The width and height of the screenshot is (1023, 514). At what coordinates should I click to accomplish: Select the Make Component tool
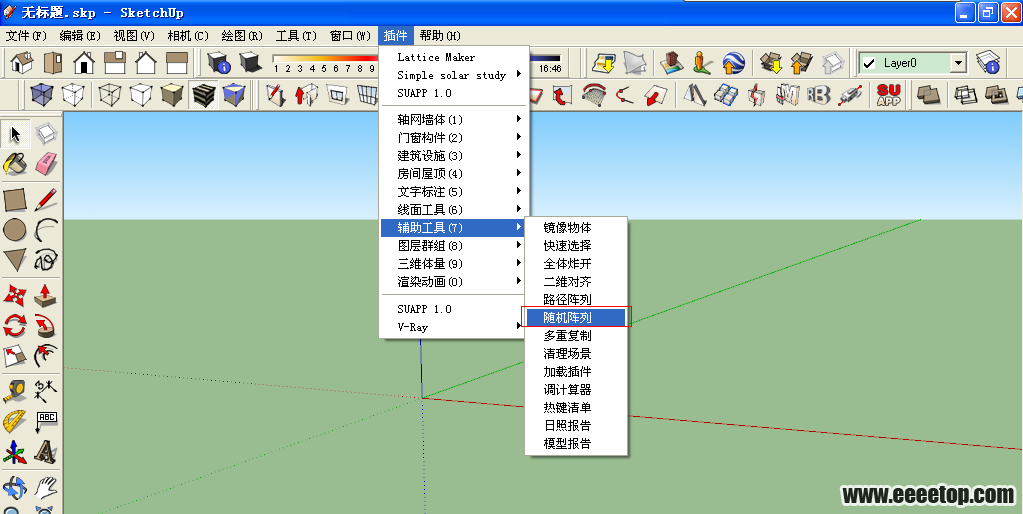pos(46,135)
